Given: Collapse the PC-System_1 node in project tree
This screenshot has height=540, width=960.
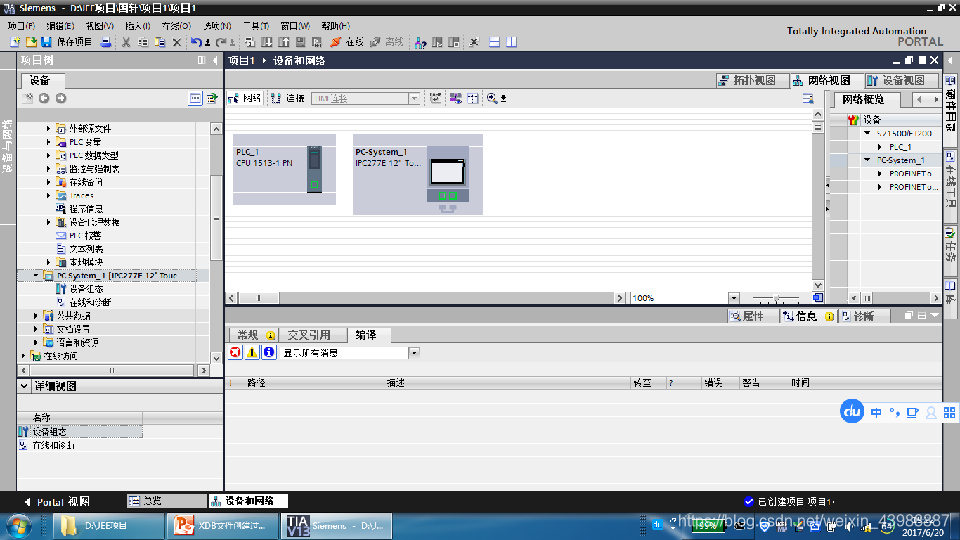Looking at the screenshot, I should click(36, 276).
